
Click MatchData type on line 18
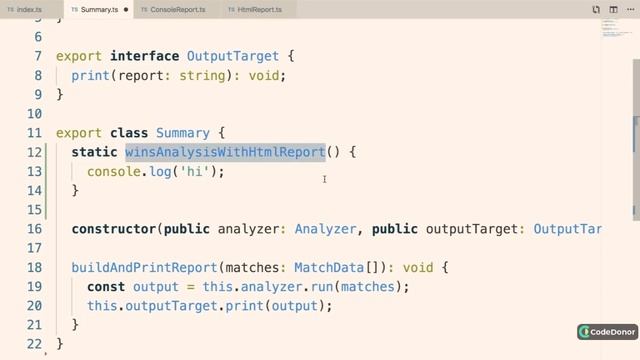pos(329,267)
